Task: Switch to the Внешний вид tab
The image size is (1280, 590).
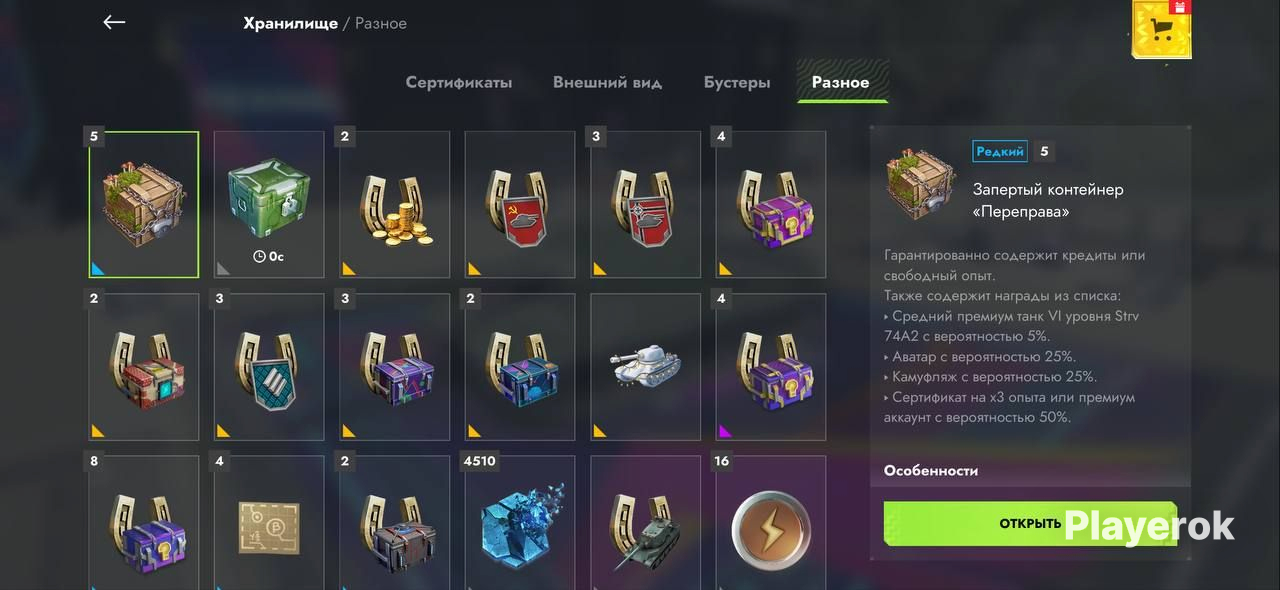Action: coord(607,82)
